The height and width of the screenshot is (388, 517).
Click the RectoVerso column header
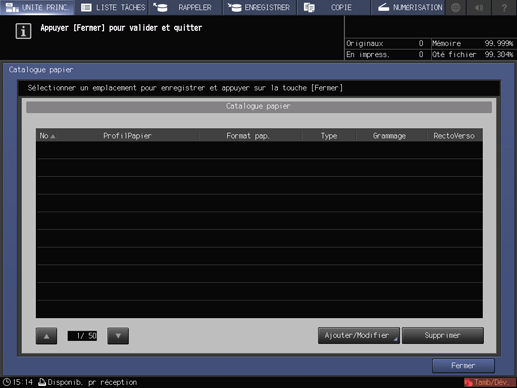(x=454, y=136)
